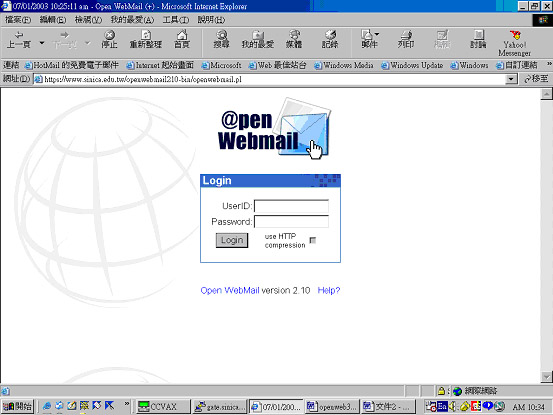
Task: Follow the Help? link
Action: 329,290
